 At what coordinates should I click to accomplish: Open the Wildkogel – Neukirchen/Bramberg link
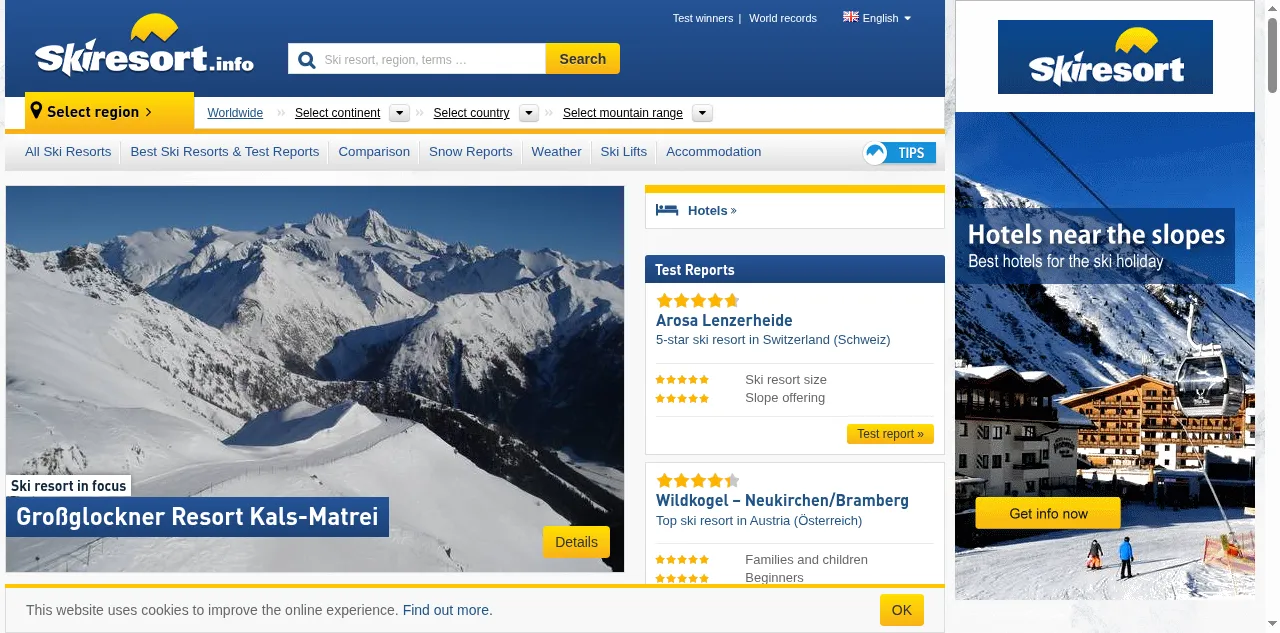tap(782, 501)
